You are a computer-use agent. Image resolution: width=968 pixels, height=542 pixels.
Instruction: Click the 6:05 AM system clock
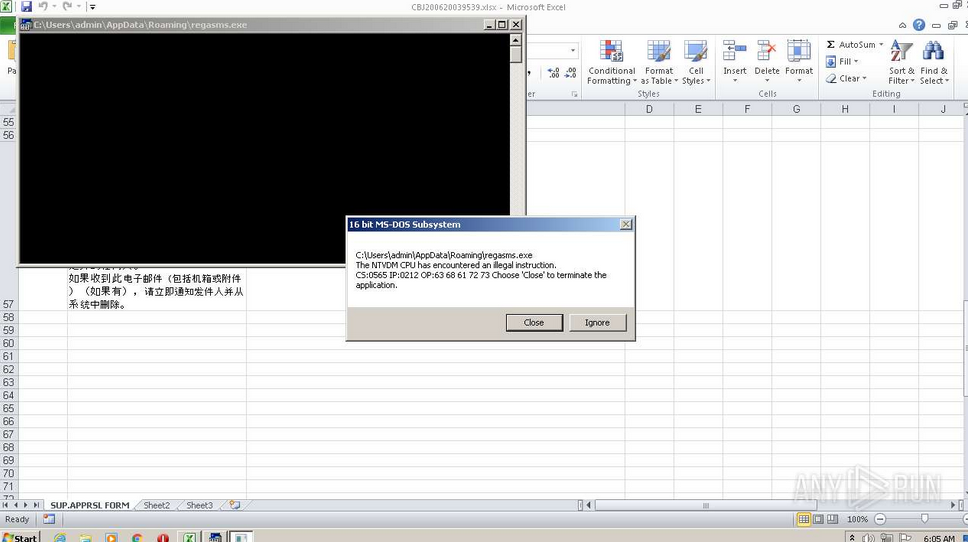click(x=939, y=538)
